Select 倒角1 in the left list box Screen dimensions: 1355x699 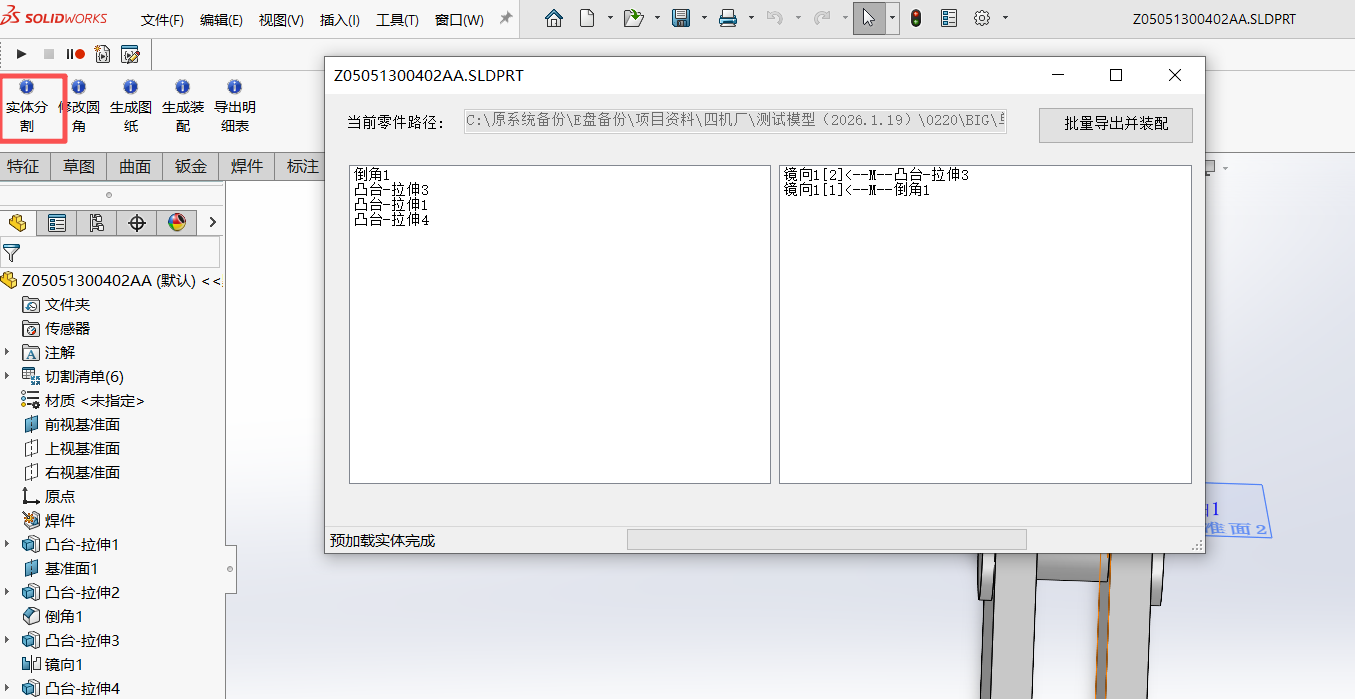click(372, 175)
